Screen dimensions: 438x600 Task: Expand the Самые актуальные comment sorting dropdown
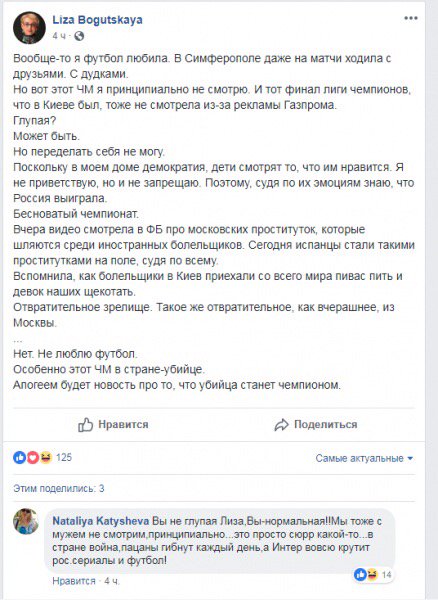click(x=364, y=458)
